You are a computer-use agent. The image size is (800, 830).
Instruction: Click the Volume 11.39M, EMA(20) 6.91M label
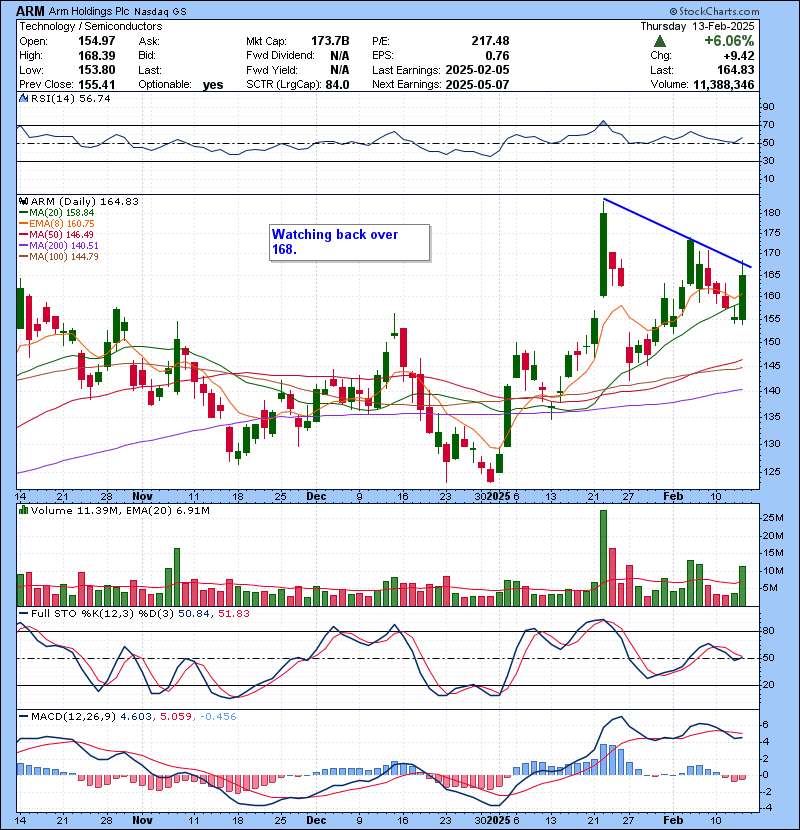120,511
